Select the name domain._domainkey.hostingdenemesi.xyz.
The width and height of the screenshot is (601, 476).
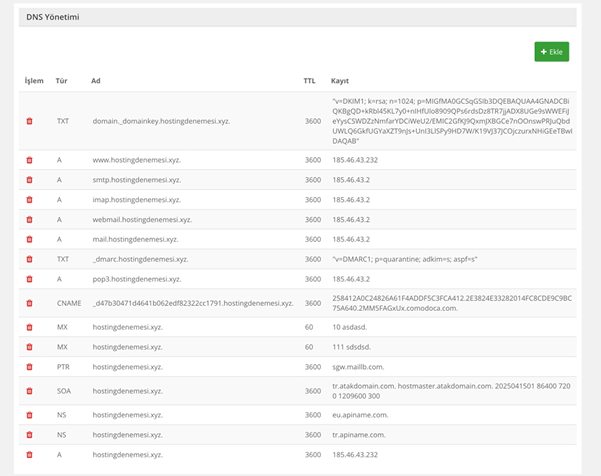161,121
